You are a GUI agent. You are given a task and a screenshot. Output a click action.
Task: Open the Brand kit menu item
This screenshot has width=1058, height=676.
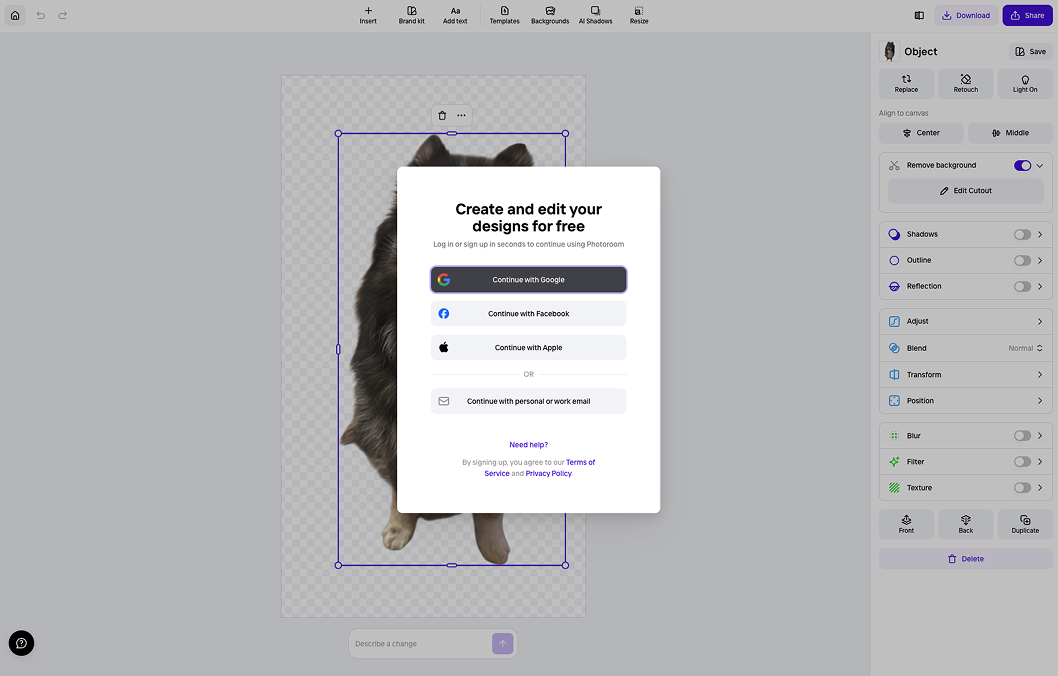pos(412,16)
